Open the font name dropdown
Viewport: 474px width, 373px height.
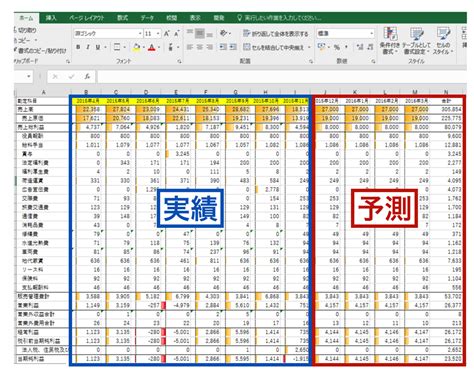[140, 33]
